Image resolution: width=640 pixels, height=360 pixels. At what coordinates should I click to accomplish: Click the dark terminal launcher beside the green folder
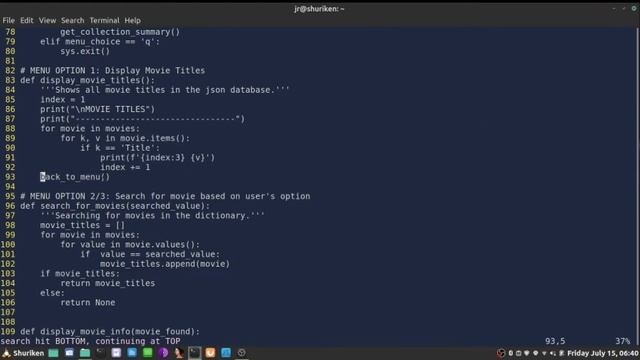[101, 353]
